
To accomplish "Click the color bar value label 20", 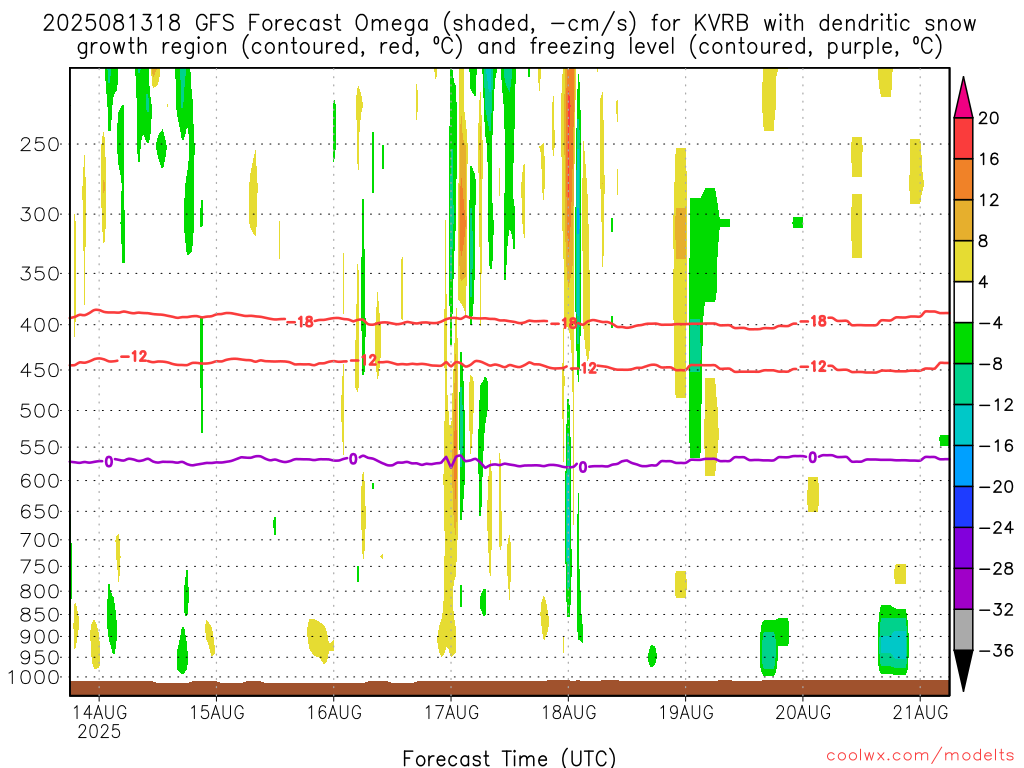I will tap(989, 118).
